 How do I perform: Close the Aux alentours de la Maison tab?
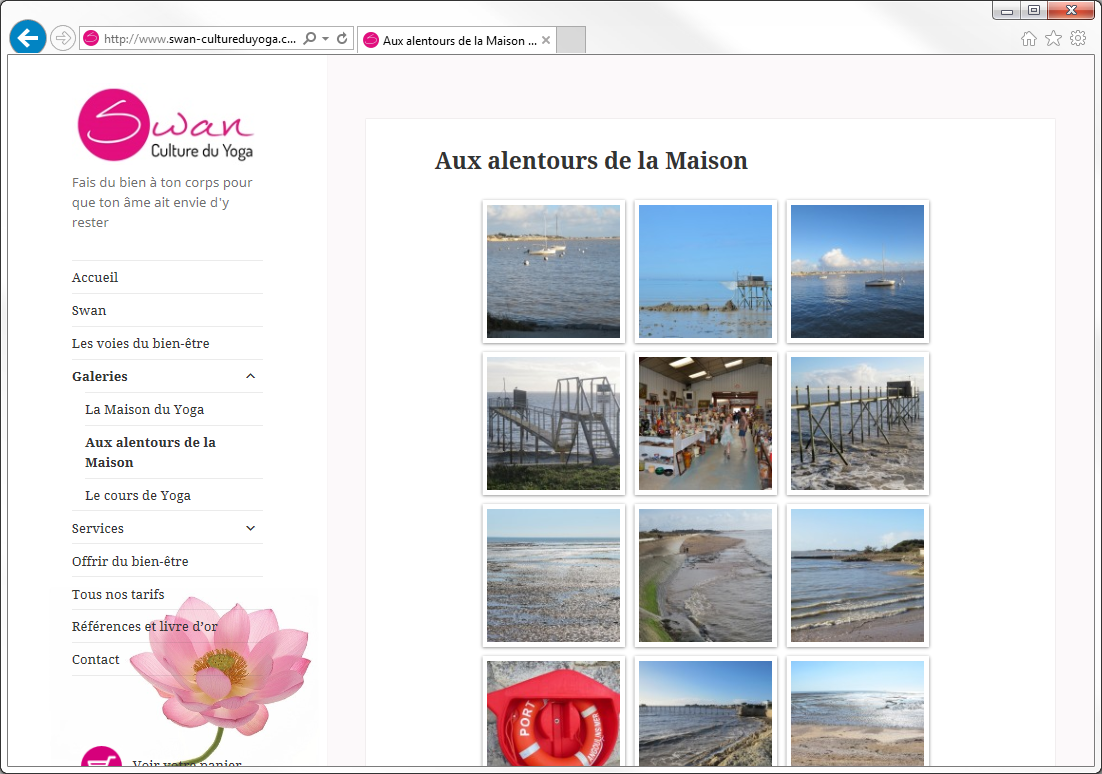[x=546, y=40]
